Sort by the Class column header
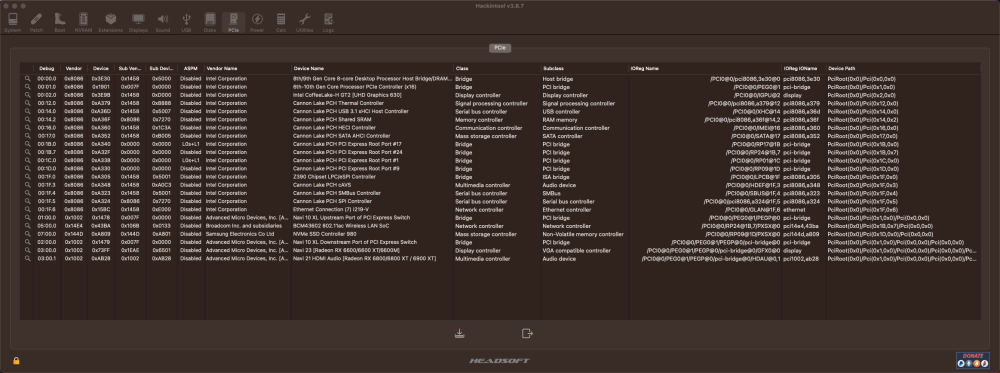Screen dimensions: 1000x373 (497, 68)
